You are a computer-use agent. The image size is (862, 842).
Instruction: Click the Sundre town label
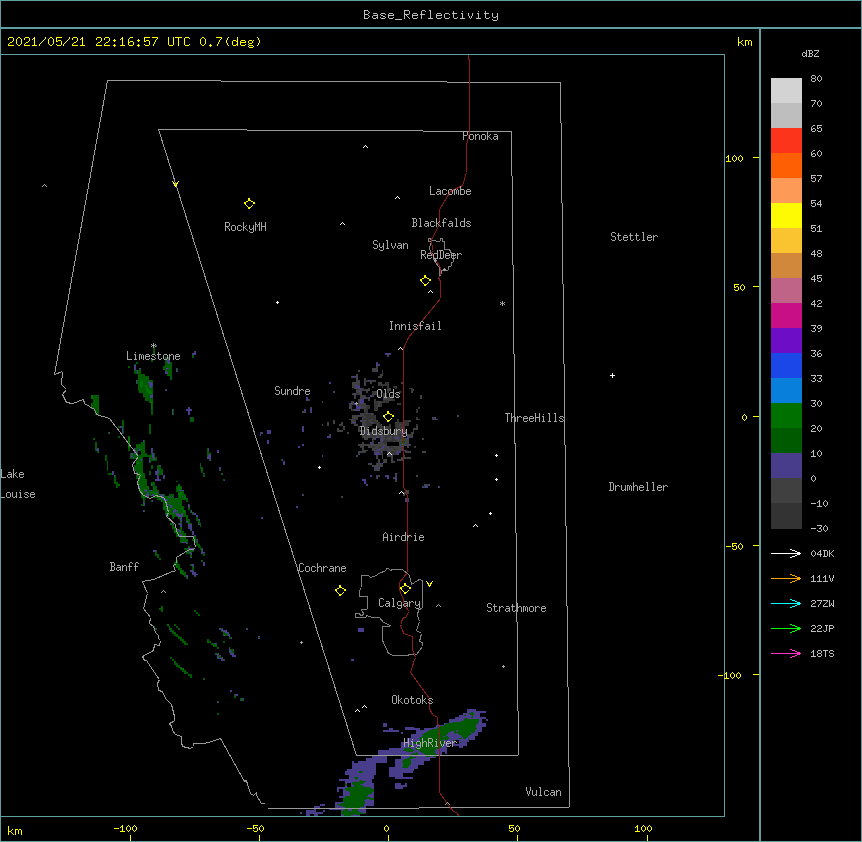[292, 391]
